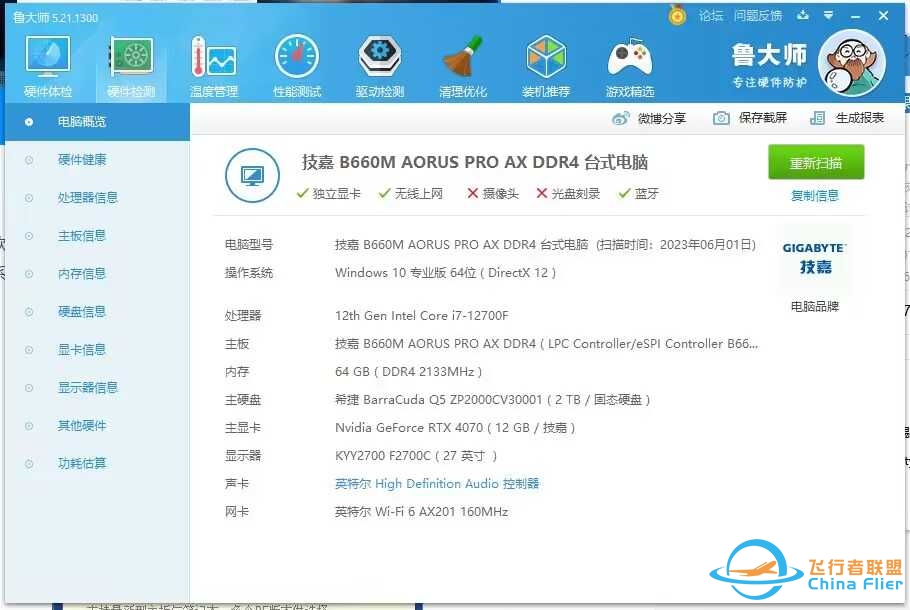Click 复制信息 copy info link
910x610 pixels.
(815, 196)
